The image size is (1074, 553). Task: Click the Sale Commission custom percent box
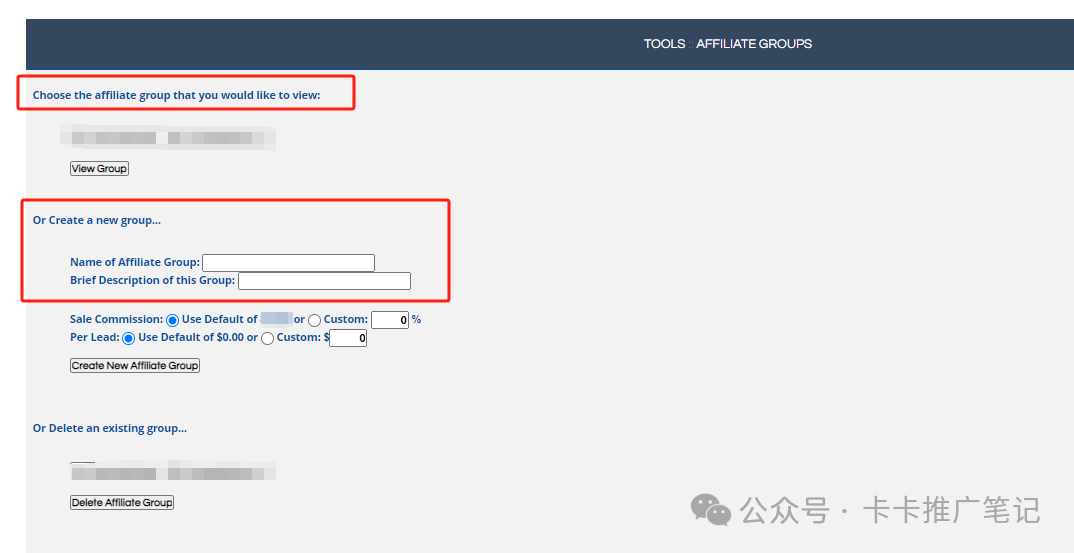[x=389, y=320]
